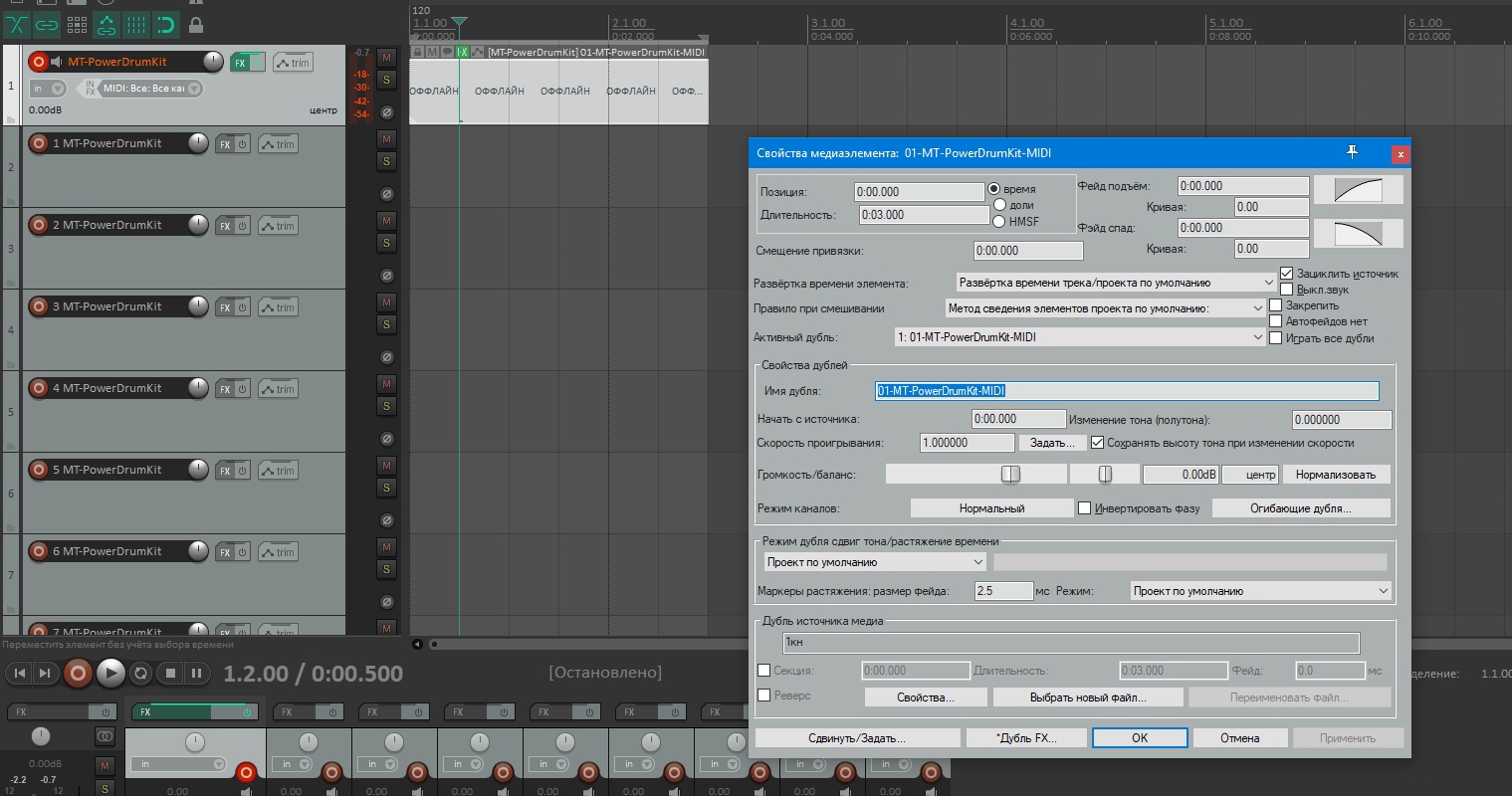1512x796 pixels.
Task: Open MIDI input dropdown on track 1
Action: [152, 89]
